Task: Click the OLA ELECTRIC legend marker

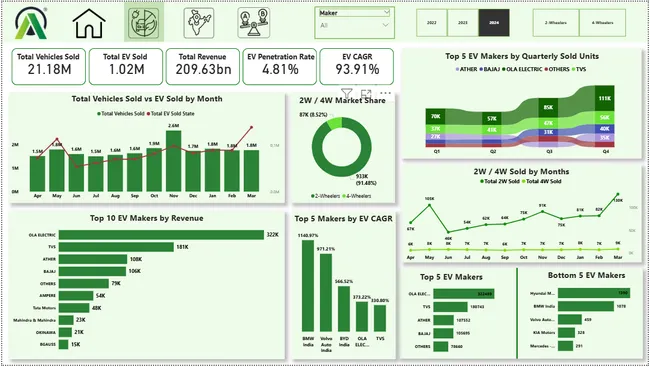Action: [504, 69]
